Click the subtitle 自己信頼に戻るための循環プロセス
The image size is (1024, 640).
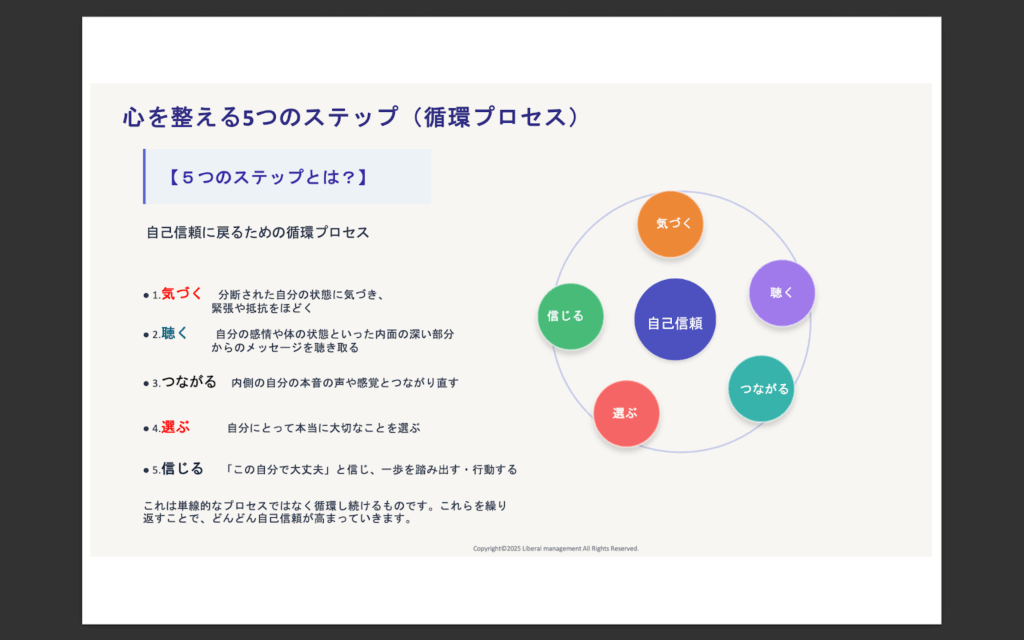pyautogui.click(x=258, y=232)
